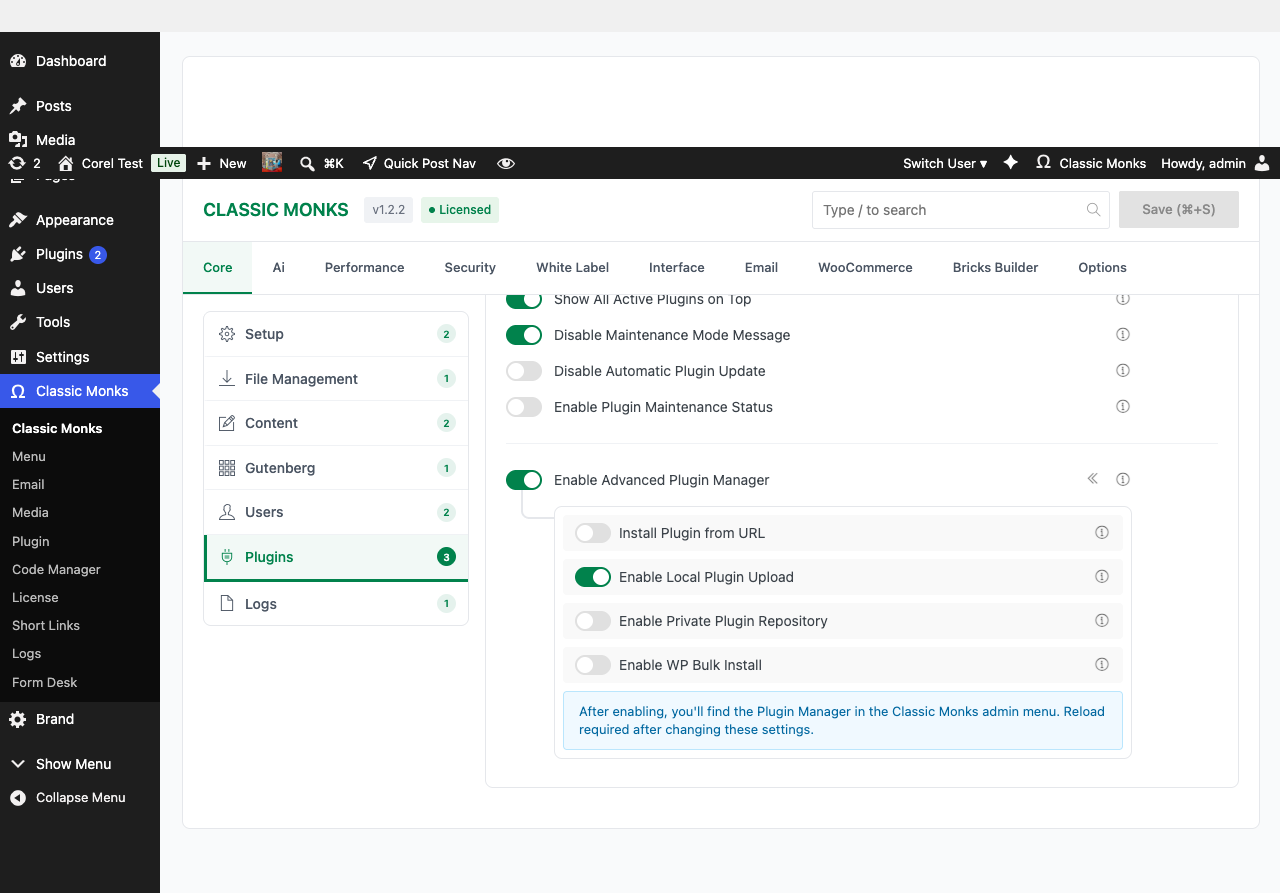The height and width of the screenshot is (893, 1280).
Task: Enable Disable Automatic Plugin Update switch
Action: [524, 371]
